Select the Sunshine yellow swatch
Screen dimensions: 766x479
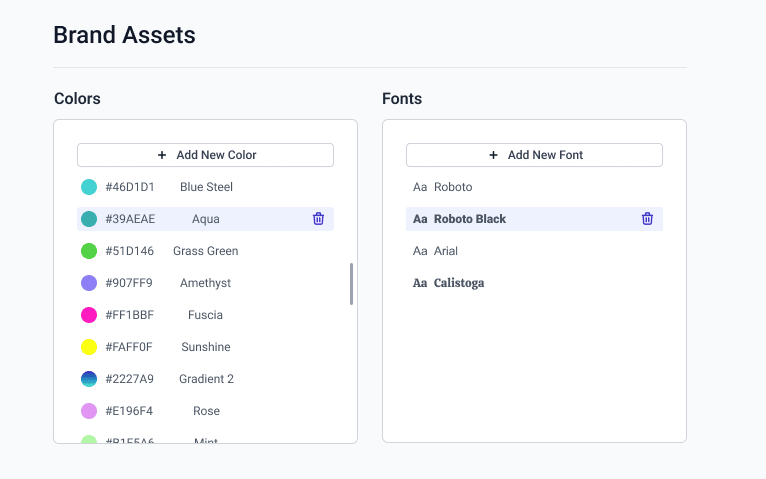tap(89, 347)
